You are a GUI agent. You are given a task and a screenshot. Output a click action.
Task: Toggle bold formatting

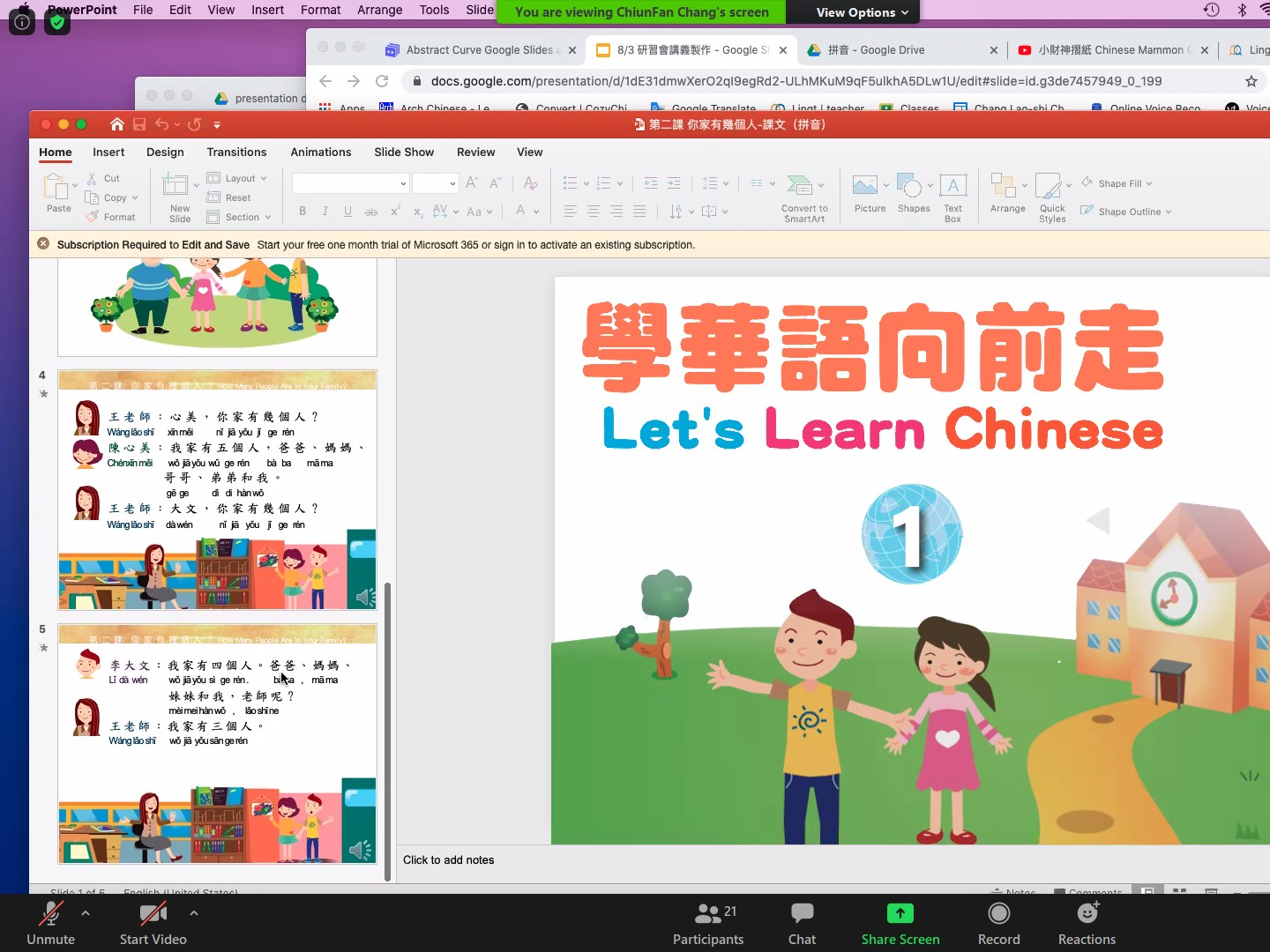click(303, 212)
